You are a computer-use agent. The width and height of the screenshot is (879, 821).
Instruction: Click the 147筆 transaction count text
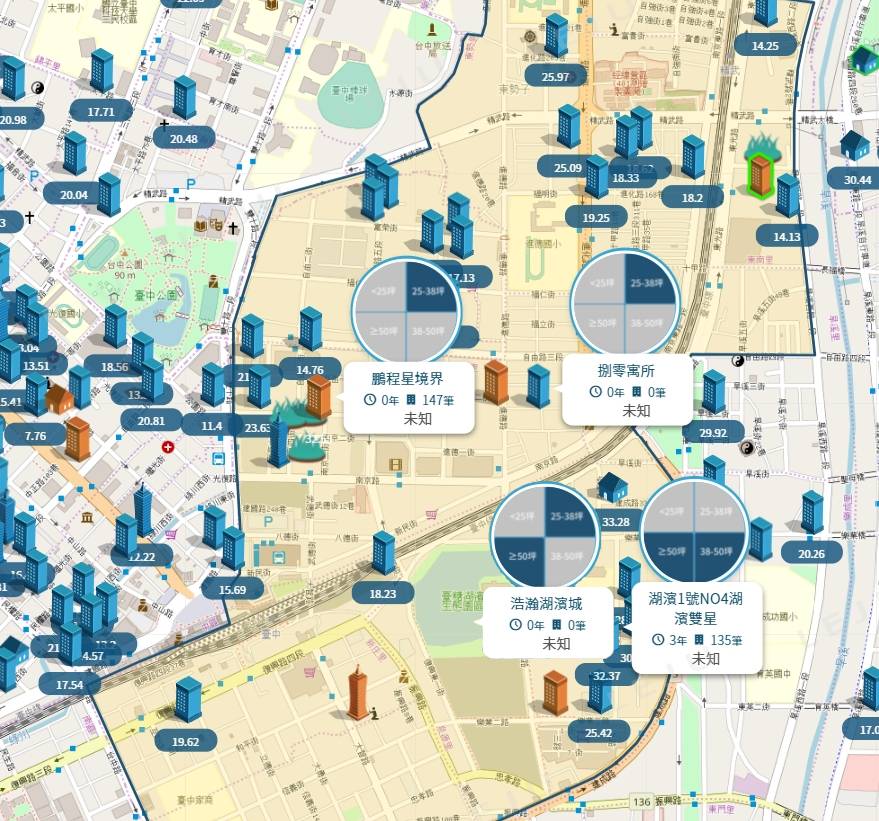[x=438, y=400]
